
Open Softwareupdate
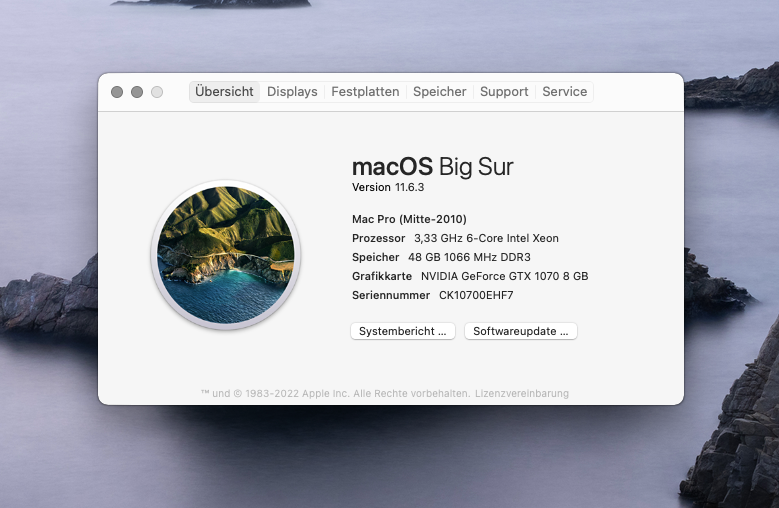pos(521,331)
